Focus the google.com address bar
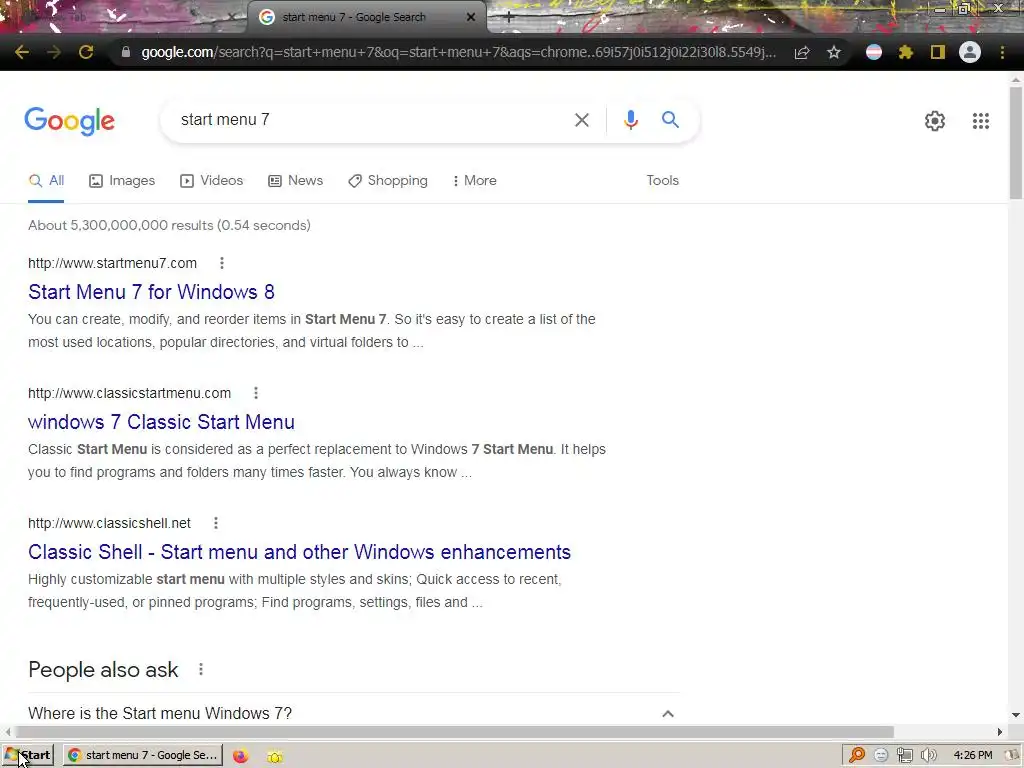Viewport: 1024px width, 768px height. click(457, 52)
